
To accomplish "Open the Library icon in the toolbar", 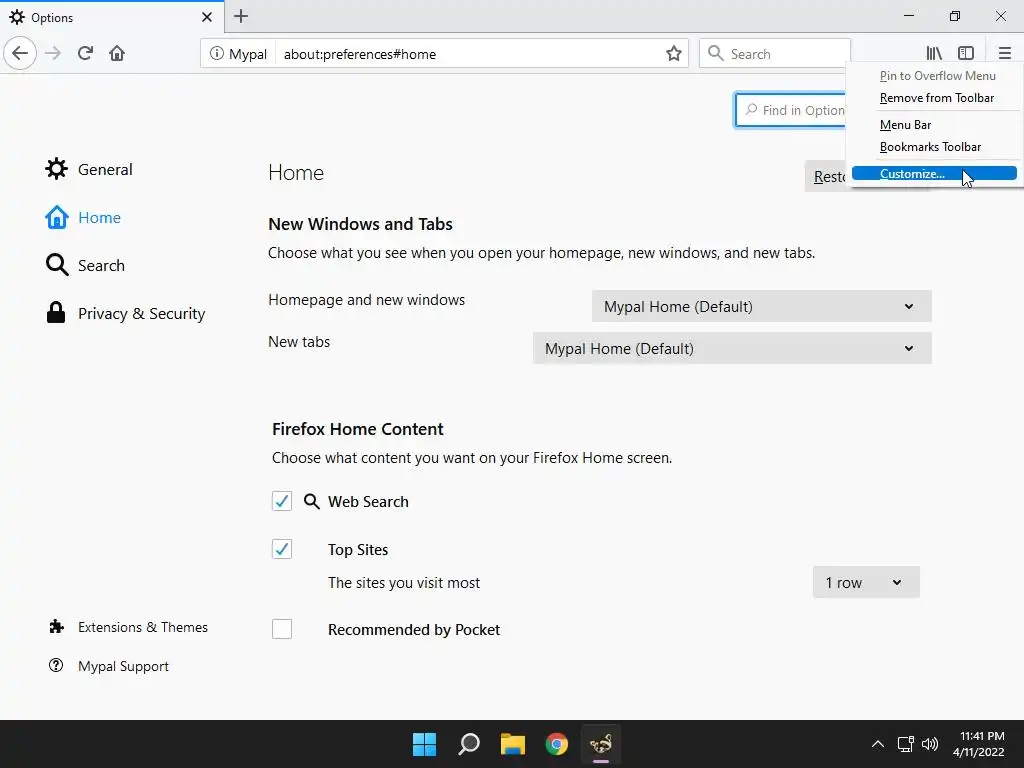I will pyautogui.click(x=934, y=53).
